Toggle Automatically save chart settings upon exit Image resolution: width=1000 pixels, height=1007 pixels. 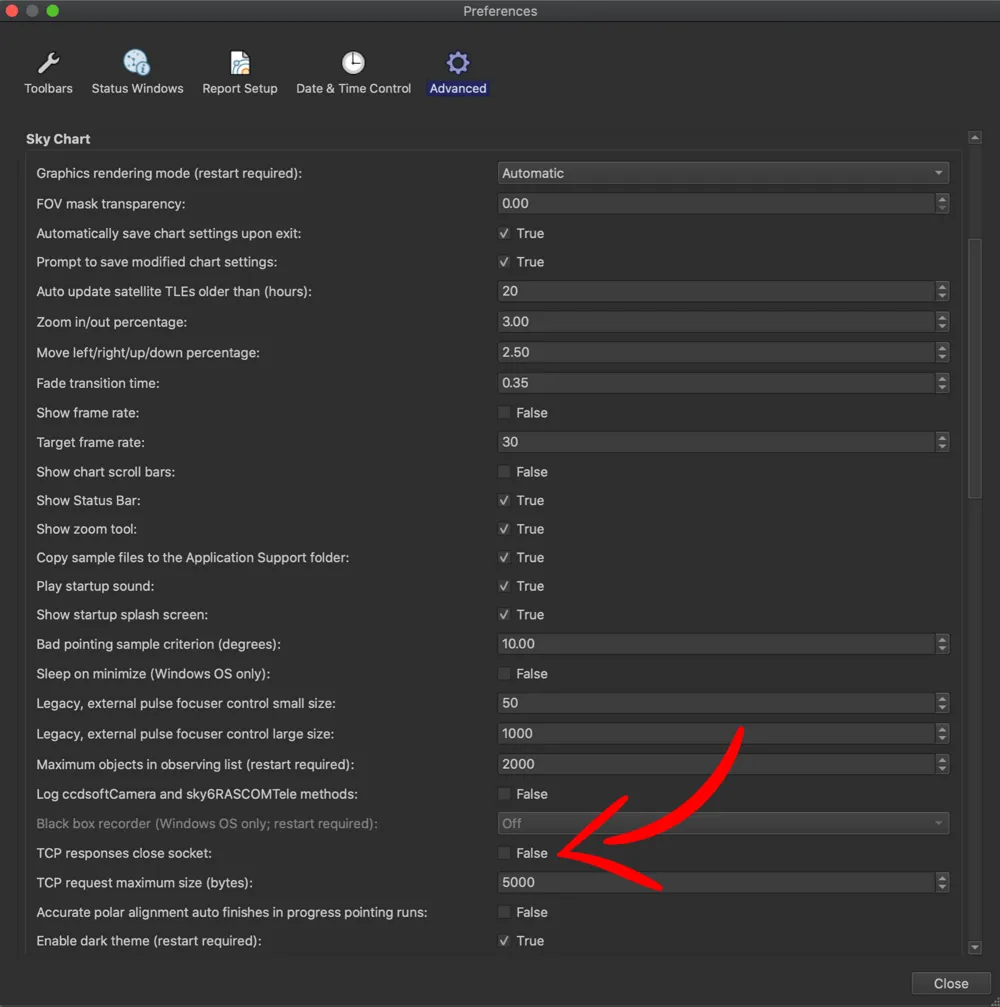tap(504, 233)
